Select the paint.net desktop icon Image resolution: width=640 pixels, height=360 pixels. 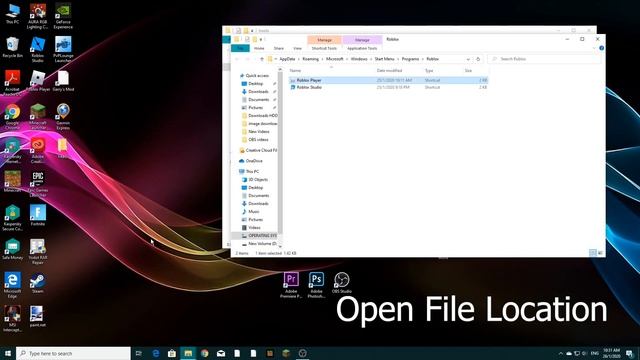[38, 317]
